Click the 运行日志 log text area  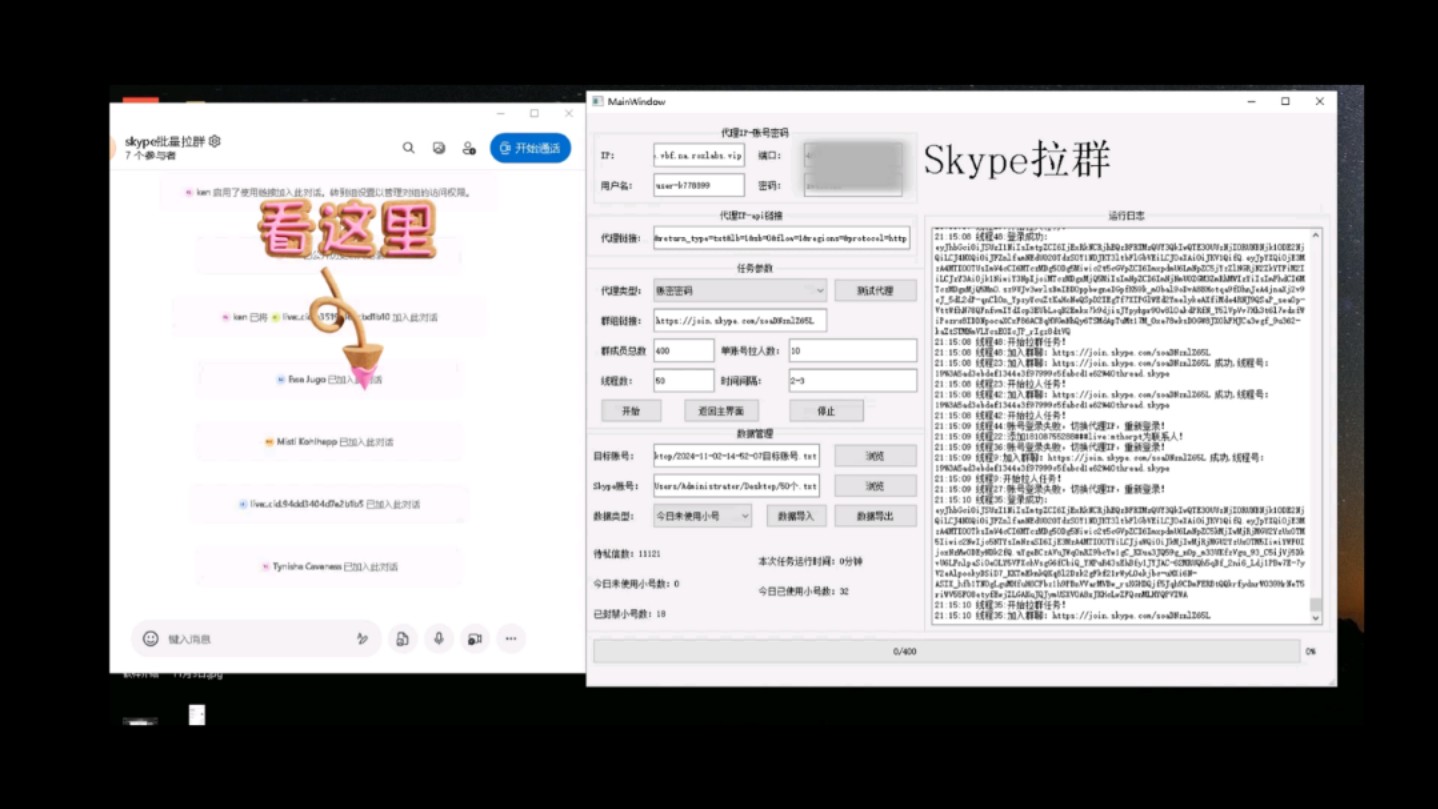click(1120, 427)
